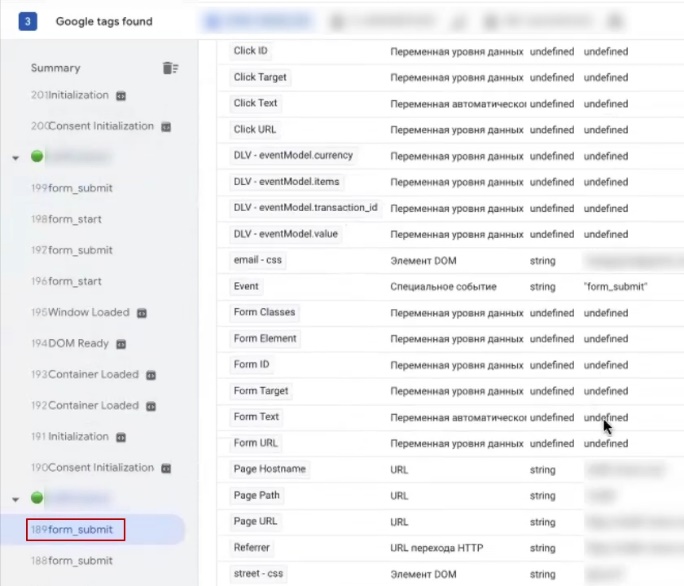Image resolution: width=684 pixels, height=586 pixels.
Task: Collapse the upper page group arrow
Action: pyautogui.click(x=15, y=158)
